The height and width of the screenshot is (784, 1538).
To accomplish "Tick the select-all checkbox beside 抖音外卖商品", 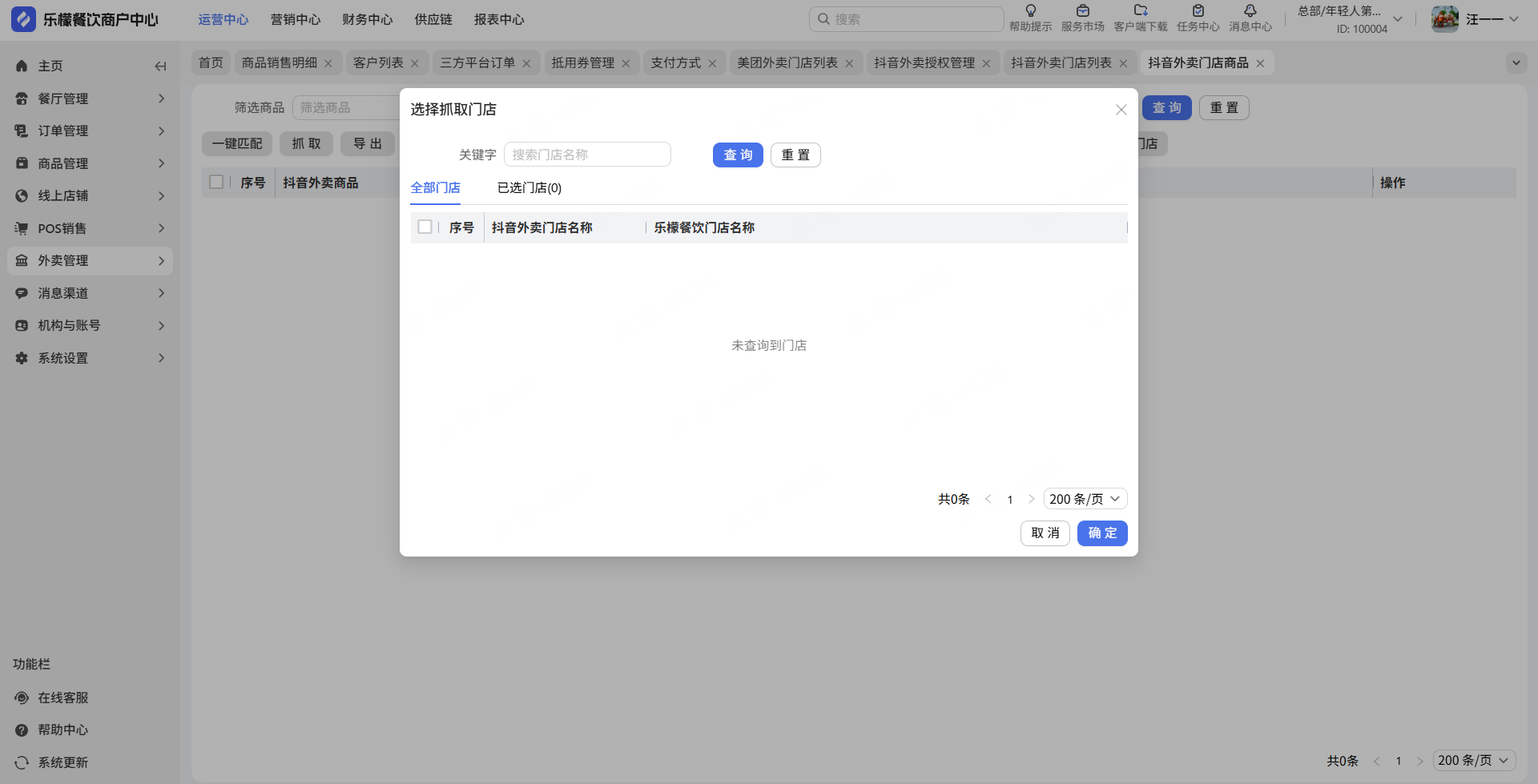I will 216,183.
